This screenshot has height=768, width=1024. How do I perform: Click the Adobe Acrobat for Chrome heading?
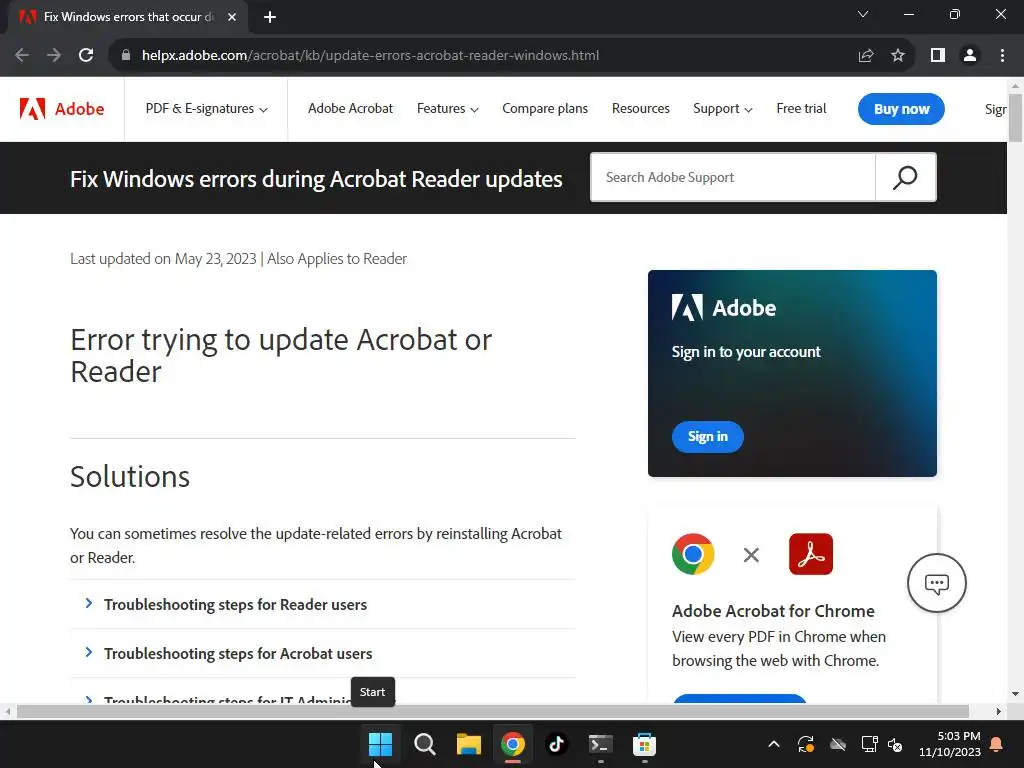[773, 611]
